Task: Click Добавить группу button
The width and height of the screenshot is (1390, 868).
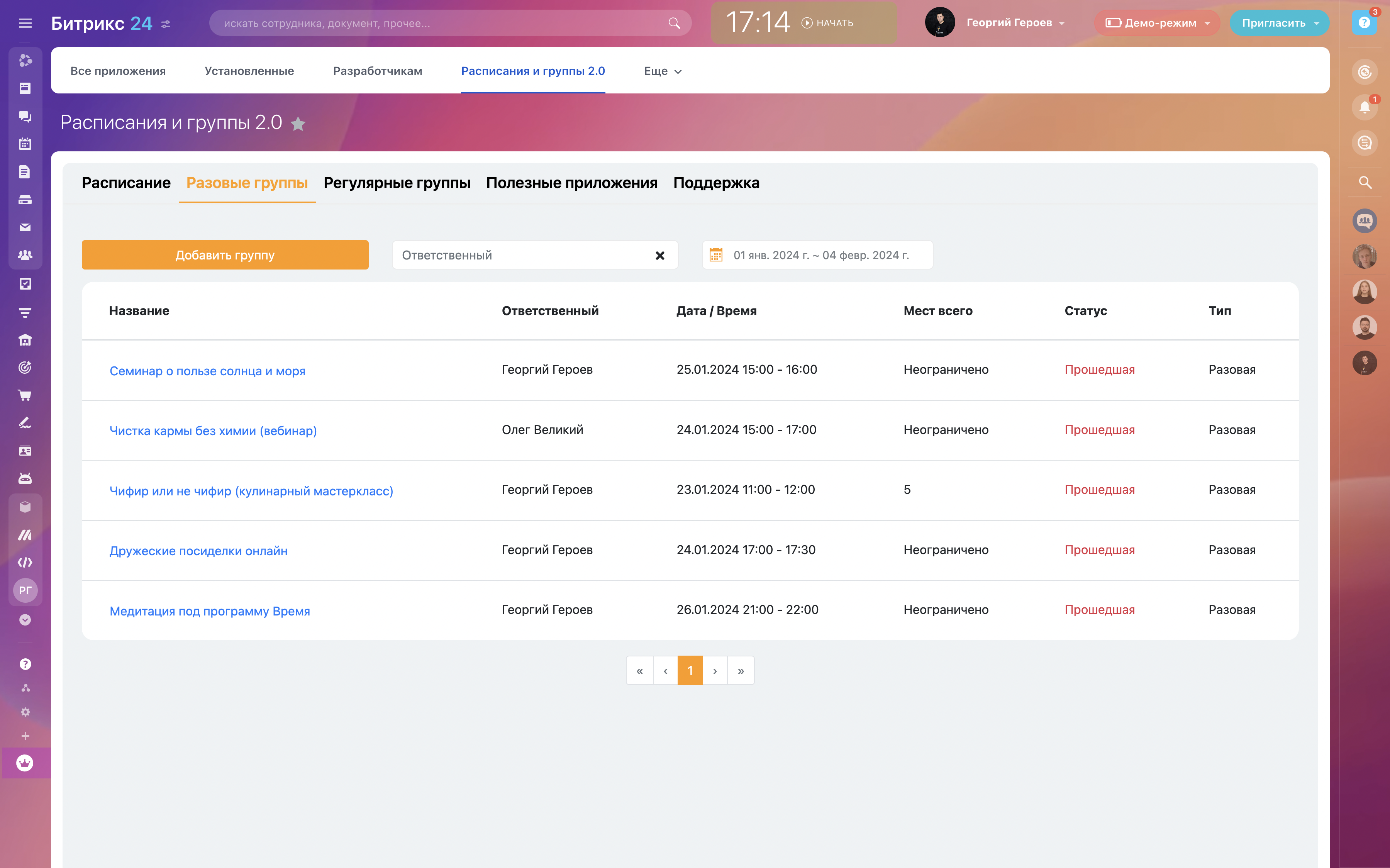Action: 225,255
